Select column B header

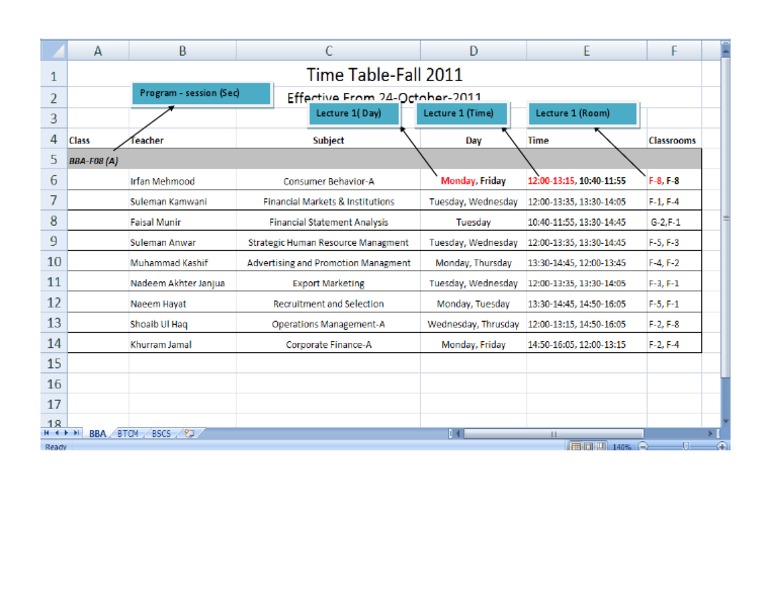tap(183, 50)
